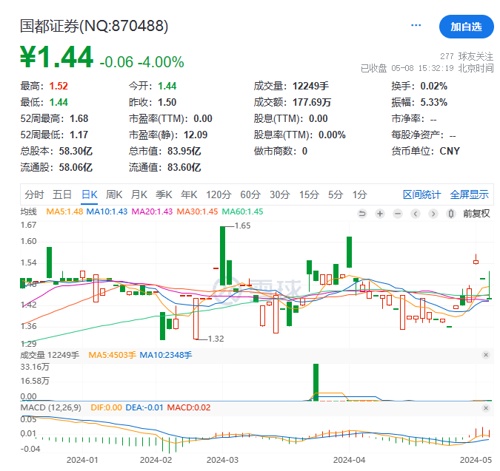Click the stock title 国都证券(NQ:870488)

click(94, 26)
